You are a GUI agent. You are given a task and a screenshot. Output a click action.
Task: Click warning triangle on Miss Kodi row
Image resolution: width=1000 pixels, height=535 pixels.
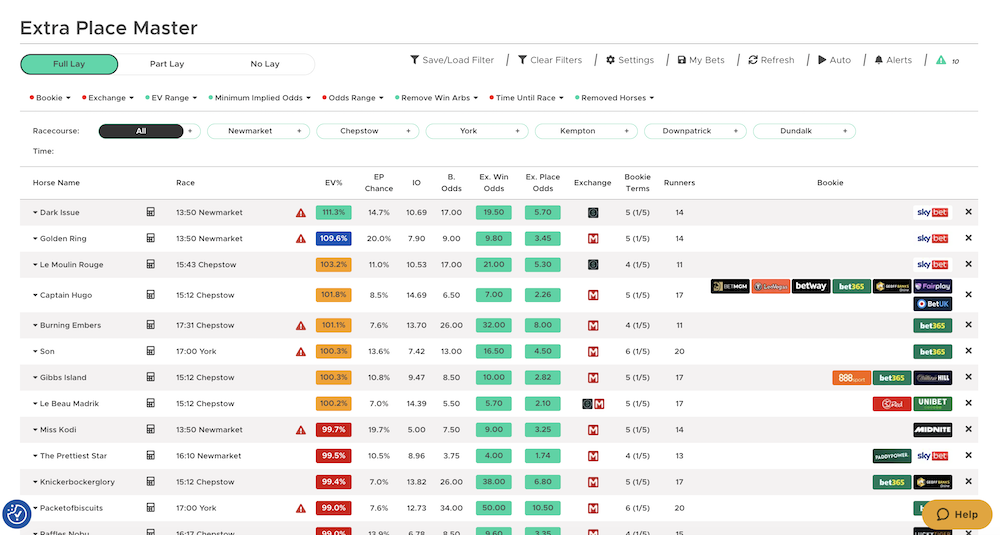click(x=300, y=430)
